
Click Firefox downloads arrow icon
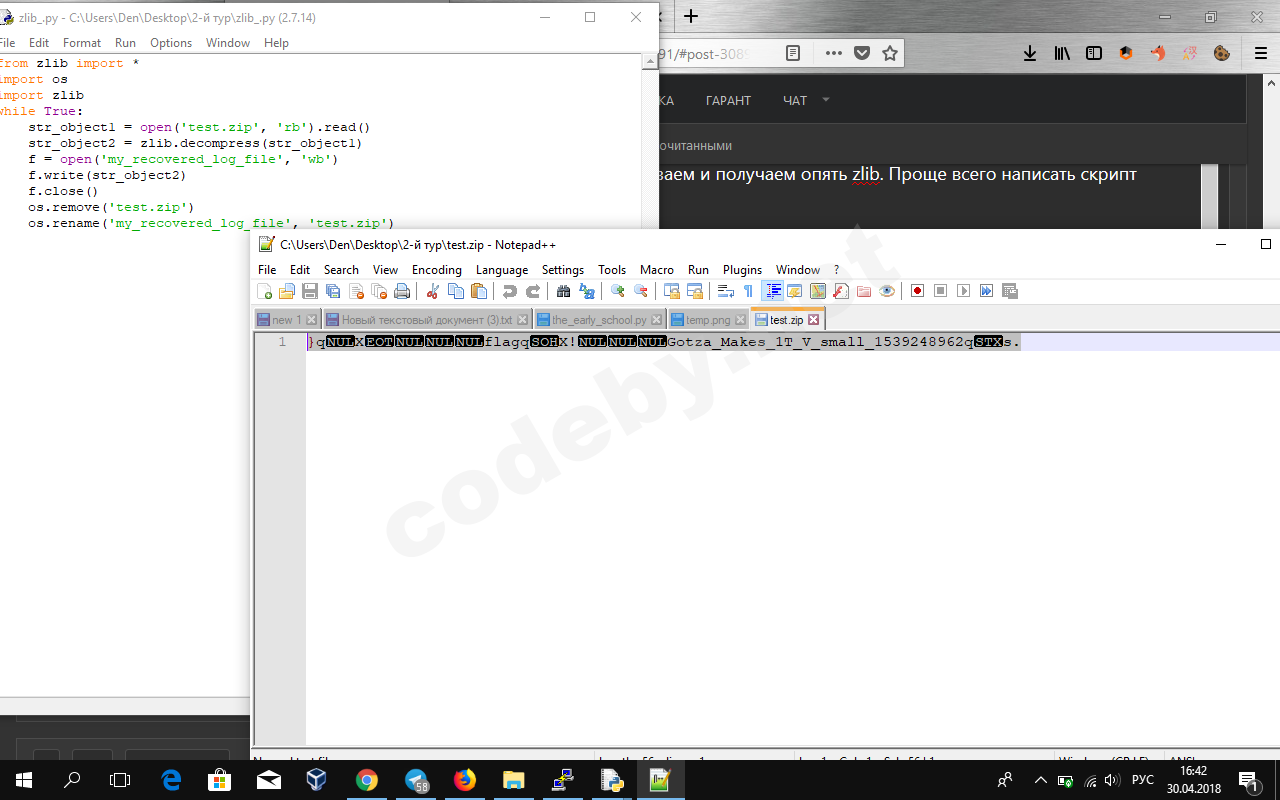(x=1030, y=53)
